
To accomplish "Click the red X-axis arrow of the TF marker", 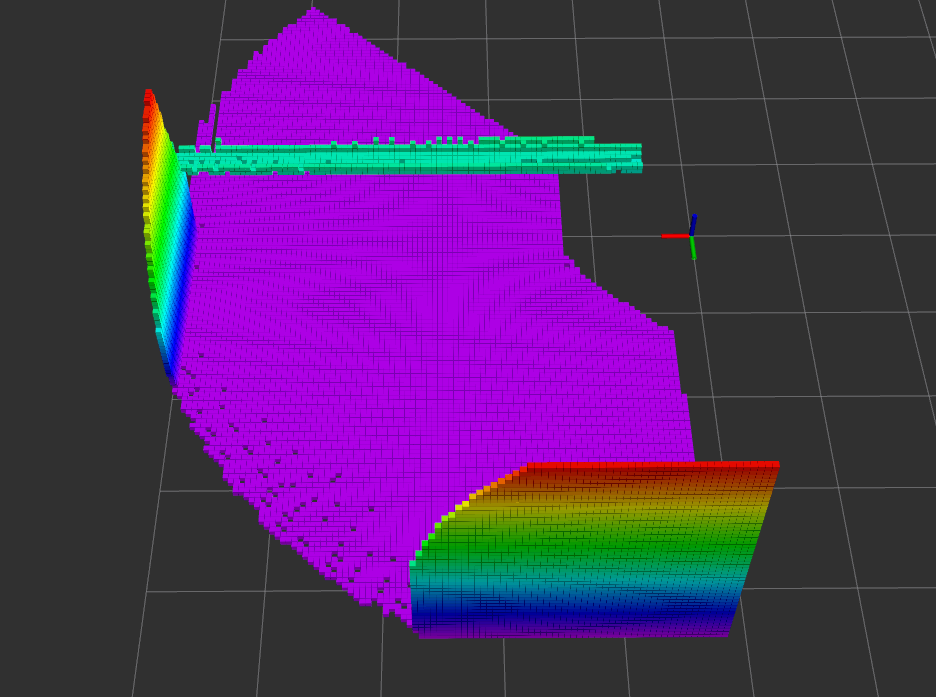I will click(x=677, y=235).
